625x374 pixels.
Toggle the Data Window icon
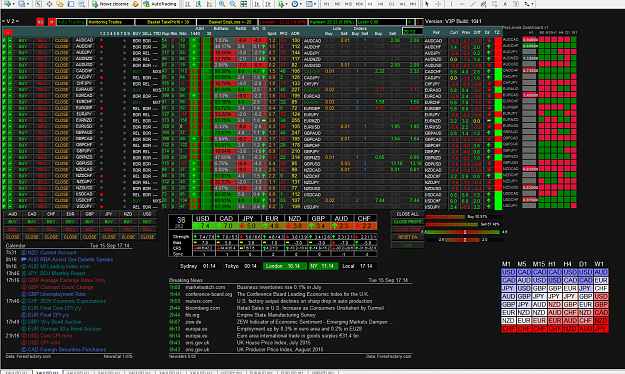point(49,4)
